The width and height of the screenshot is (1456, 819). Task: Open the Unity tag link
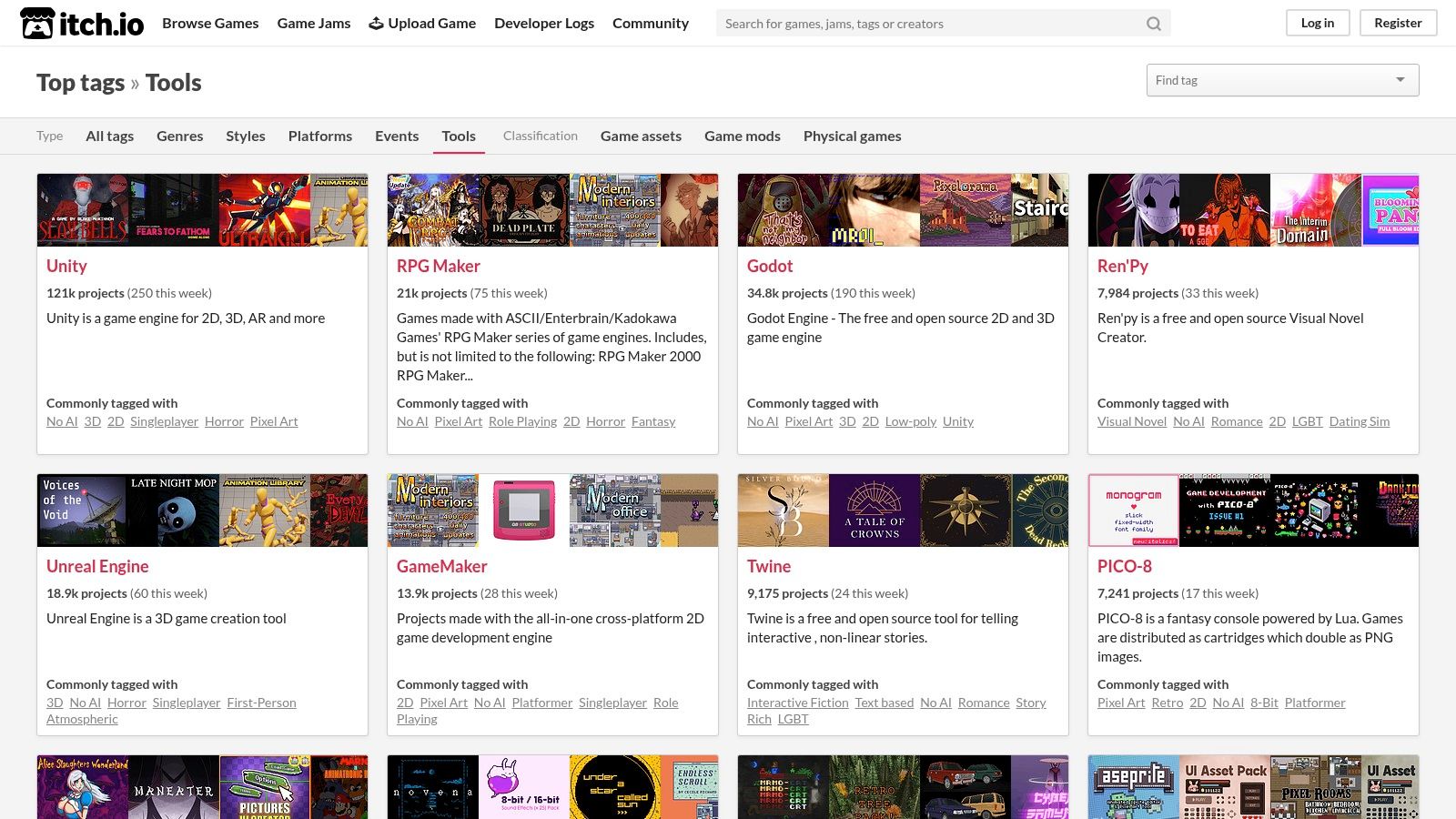point(66,266)
